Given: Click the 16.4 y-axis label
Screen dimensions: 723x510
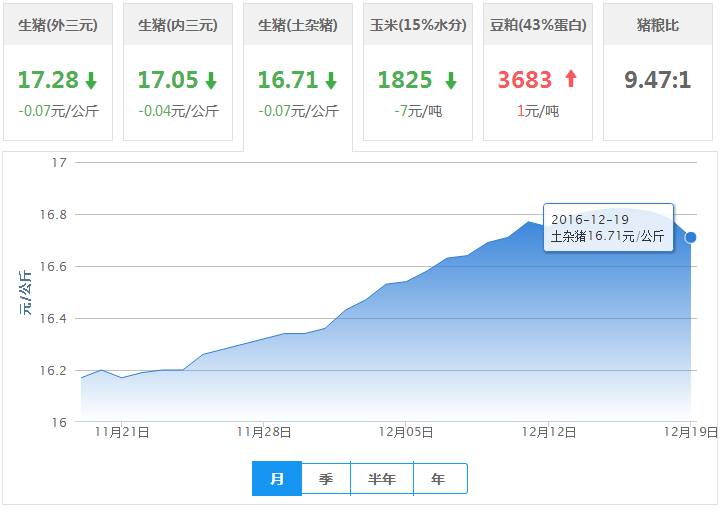Looking at the screenshot, I should 53,319.
